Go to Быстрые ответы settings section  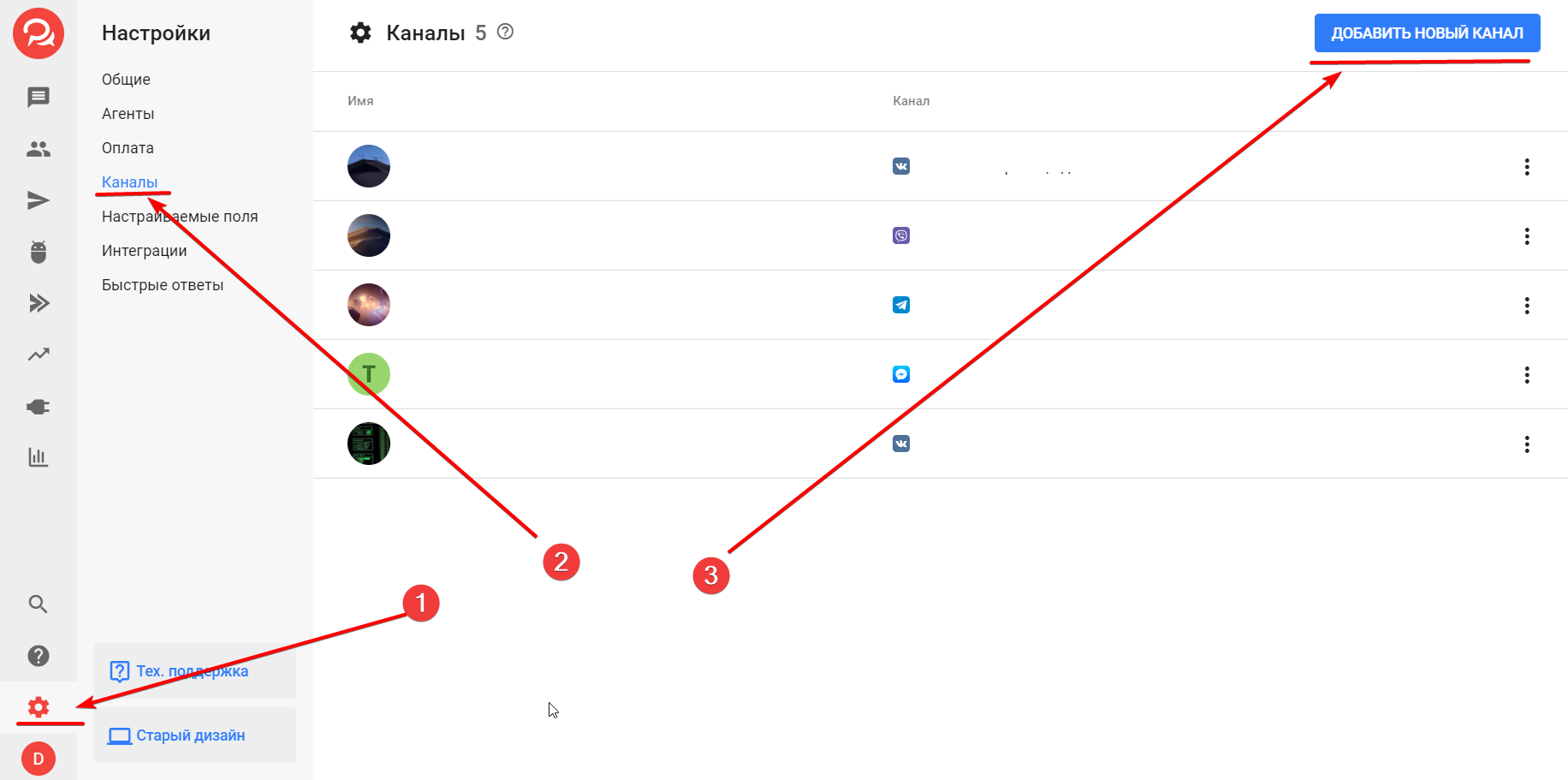click(x=163, y=285)
